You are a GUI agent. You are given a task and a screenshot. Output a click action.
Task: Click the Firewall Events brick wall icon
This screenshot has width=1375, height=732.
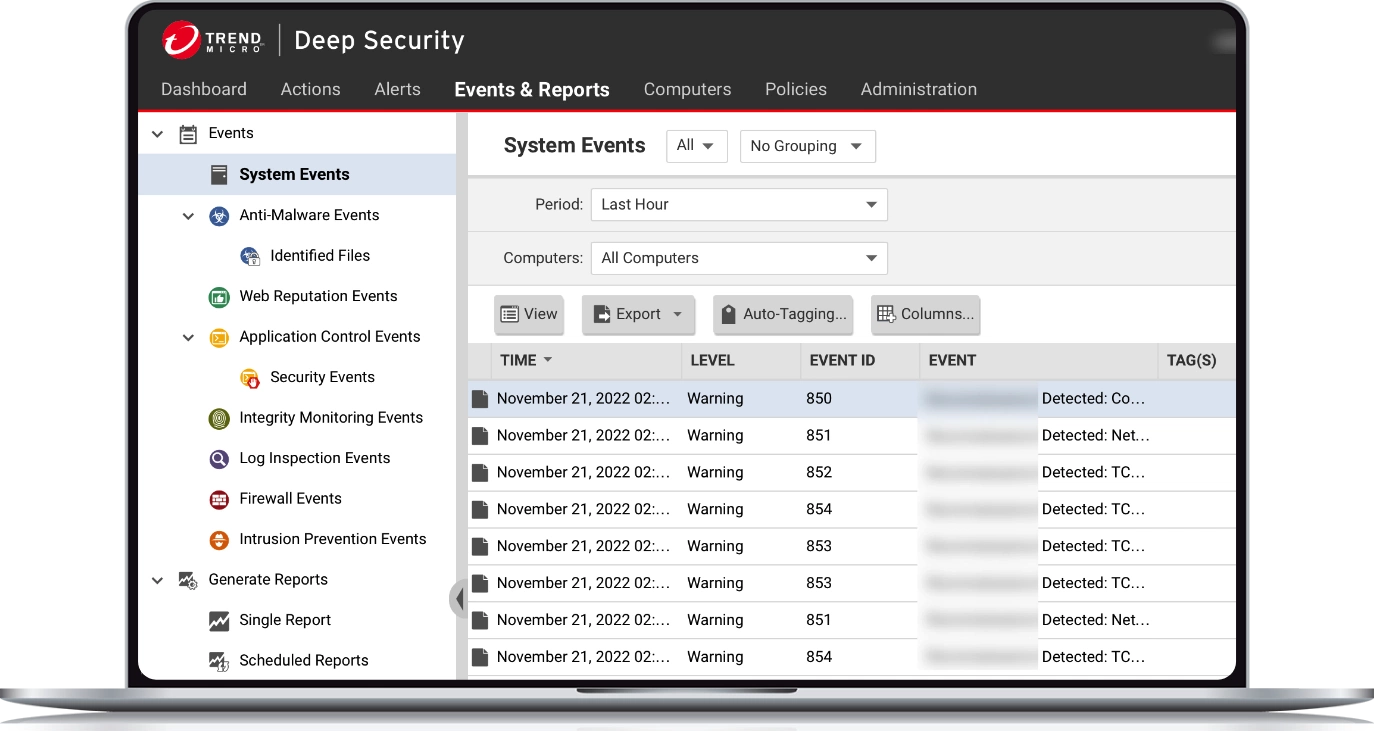(x=219, y=499)
